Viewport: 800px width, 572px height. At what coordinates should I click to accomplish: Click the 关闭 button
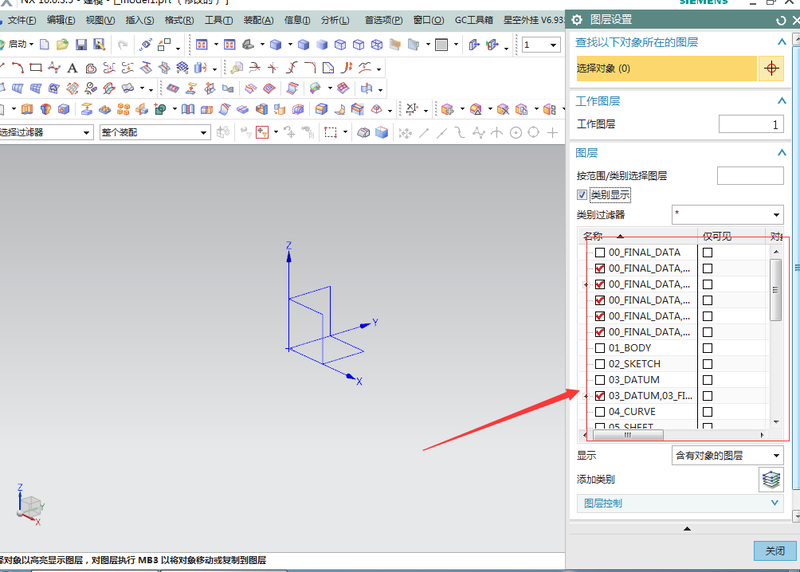tap(775, 551)
